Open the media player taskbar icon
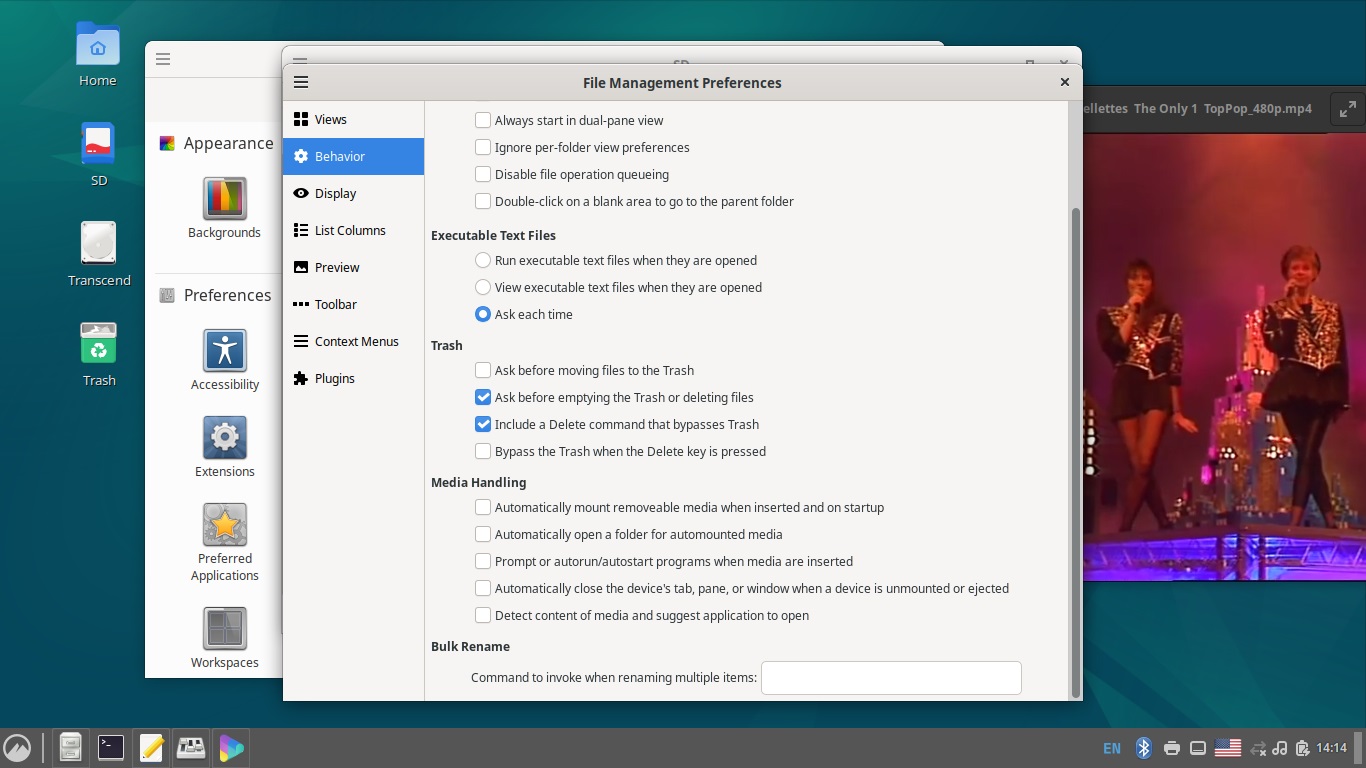Image resolution: width=1366 pixels, height=768 pixels. [x=231, y=747]
